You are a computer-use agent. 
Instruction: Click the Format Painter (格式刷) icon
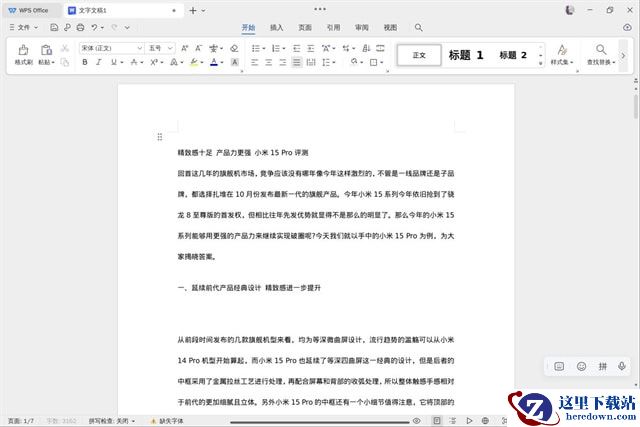(23, 50)
